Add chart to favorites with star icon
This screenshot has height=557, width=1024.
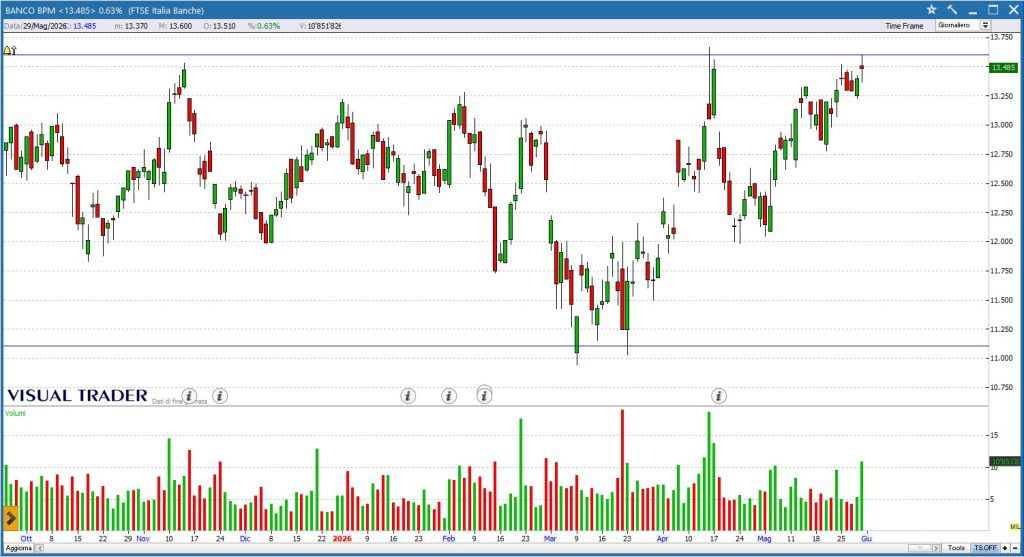click(x=931, y=10)
